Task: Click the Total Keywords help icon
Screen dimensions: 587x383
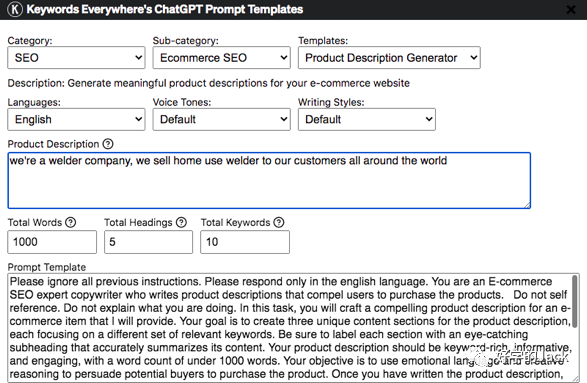Action: click(279, 222)
